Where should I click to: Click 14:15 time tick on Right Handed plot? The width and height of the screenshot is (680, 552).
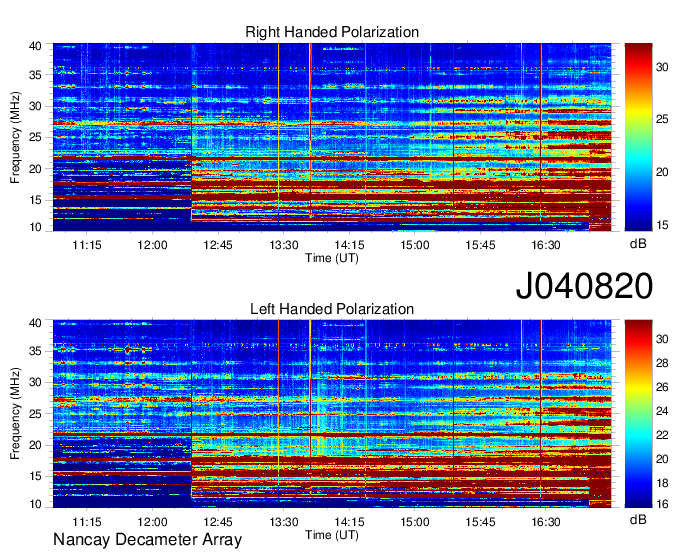pyautogui.click(x=349, y=245)
